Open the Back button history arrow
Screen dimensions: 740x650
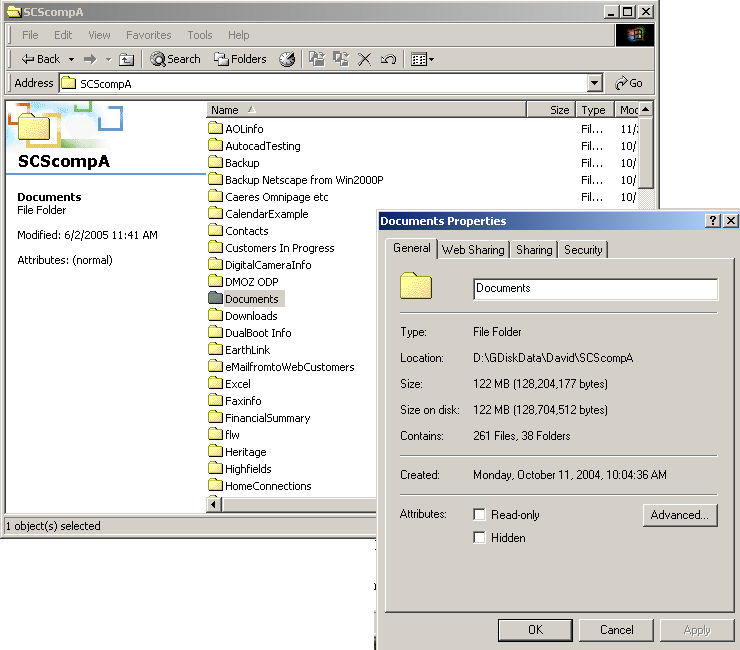pos(71,59)
